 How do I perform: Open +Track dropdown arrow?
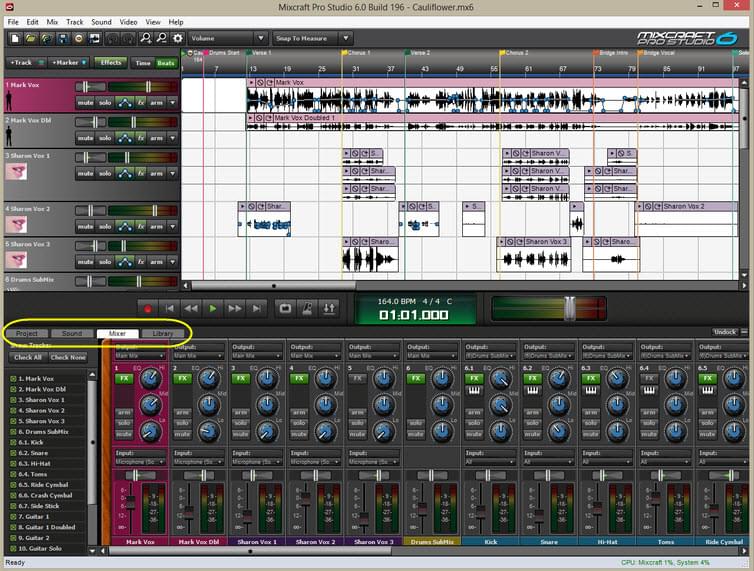coord(41,63)
